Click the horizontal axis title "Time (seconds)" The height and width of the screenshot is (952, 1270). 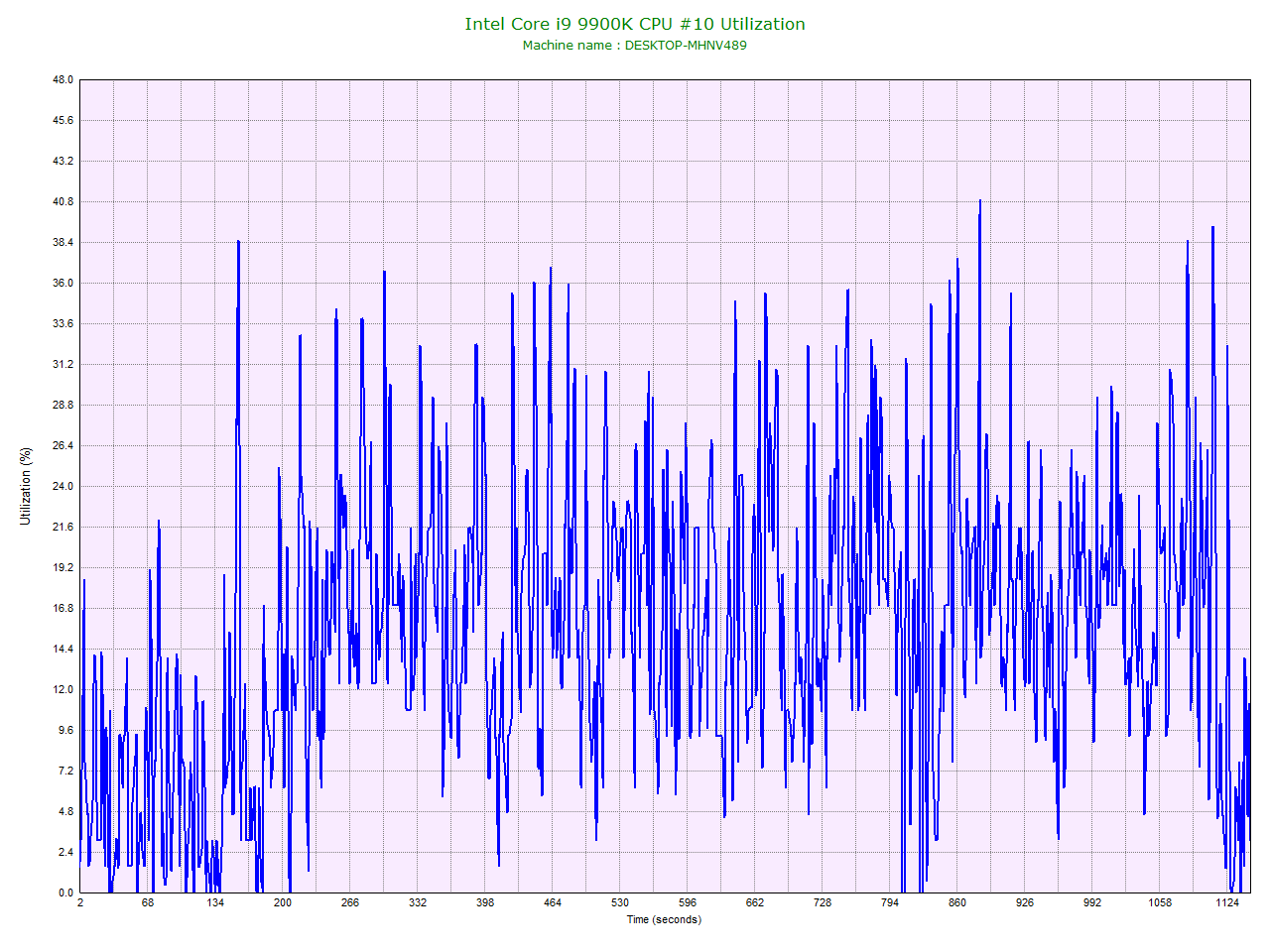tap(664, 919)
